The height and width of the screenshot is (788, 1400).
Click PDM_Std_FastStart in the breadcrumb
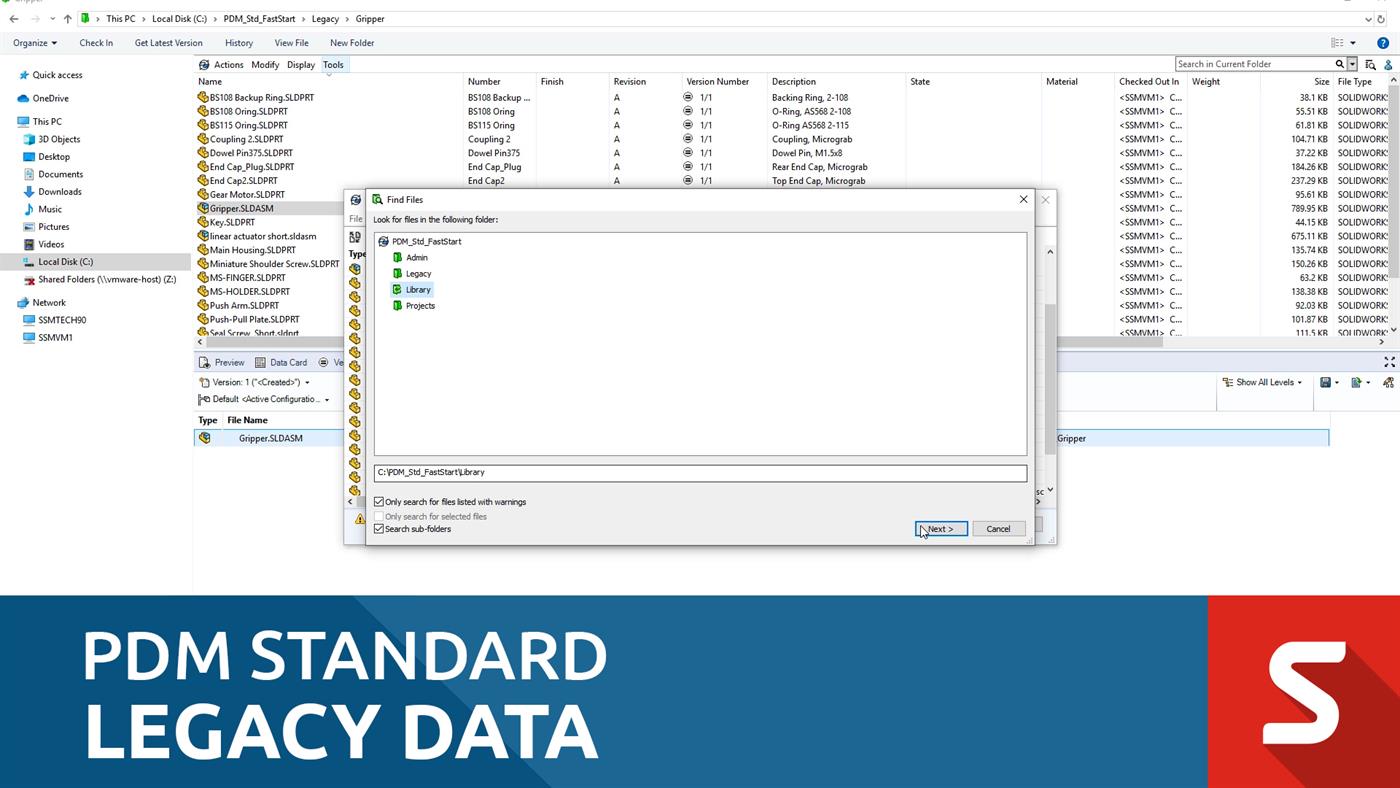pyautogui.click(x=259, y=19)
